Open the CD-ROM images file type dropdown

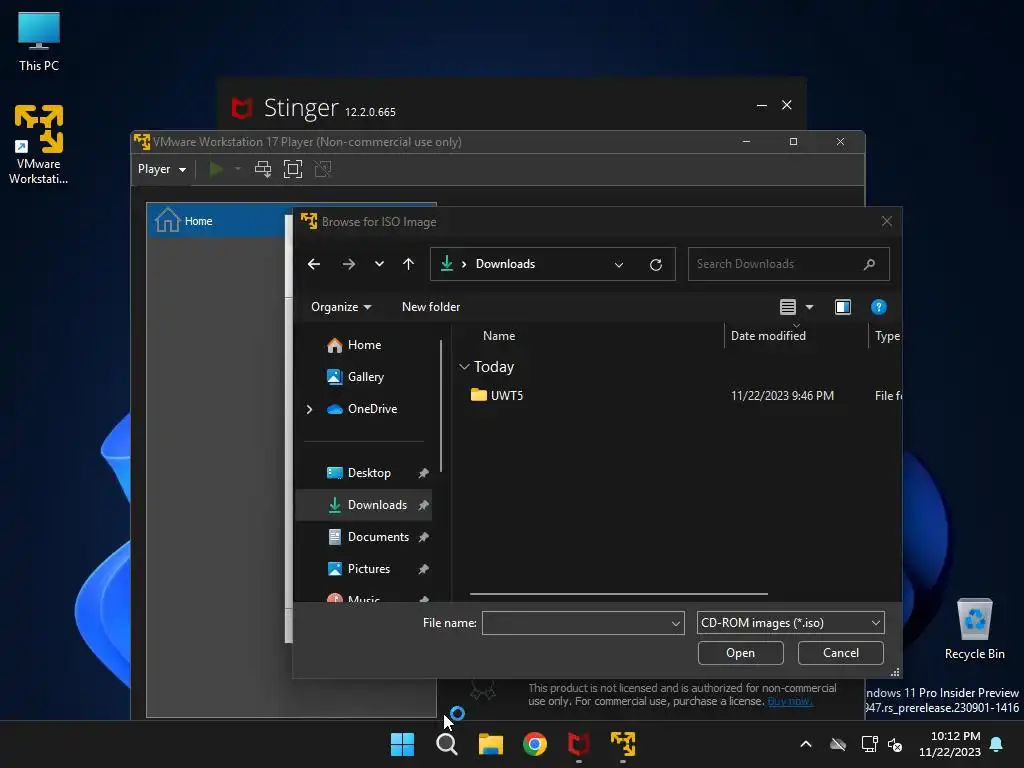point(791,623)
